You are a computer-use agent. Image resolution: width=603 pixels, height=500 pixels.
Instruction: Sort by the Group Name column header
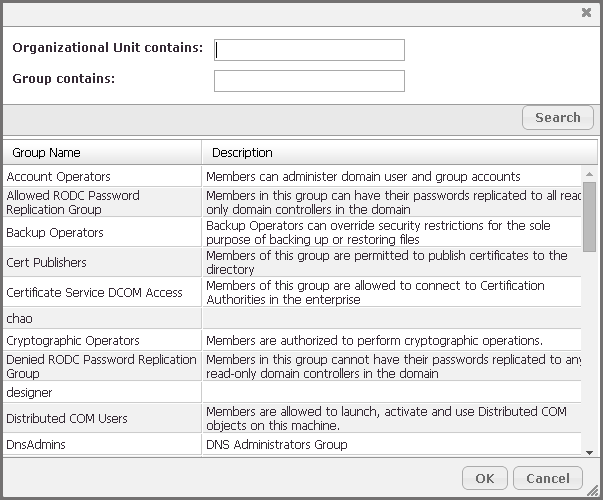102,153
